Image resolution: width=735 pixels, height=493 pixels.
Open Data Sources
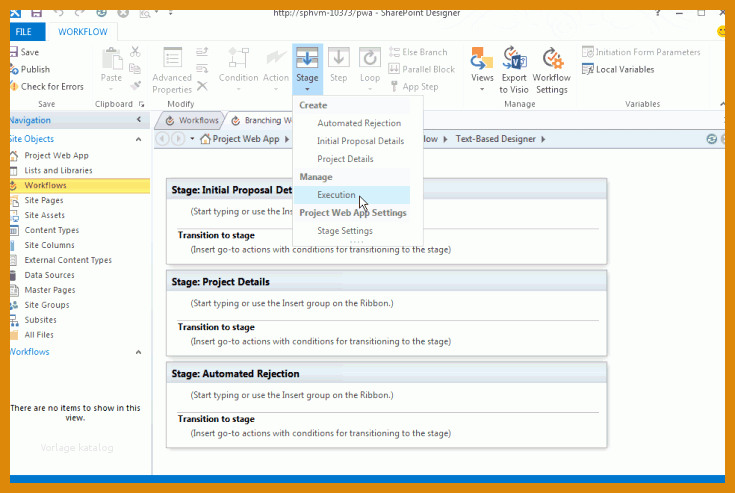click(x=49, y=275)
